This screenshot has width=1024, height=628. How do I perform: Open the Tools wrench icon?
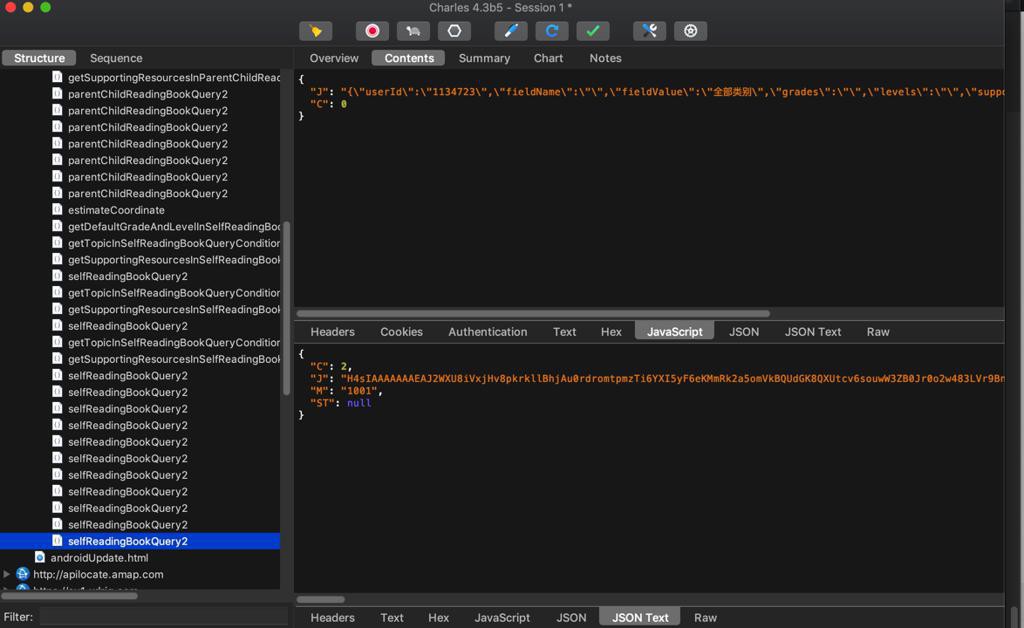coord(649,31)
